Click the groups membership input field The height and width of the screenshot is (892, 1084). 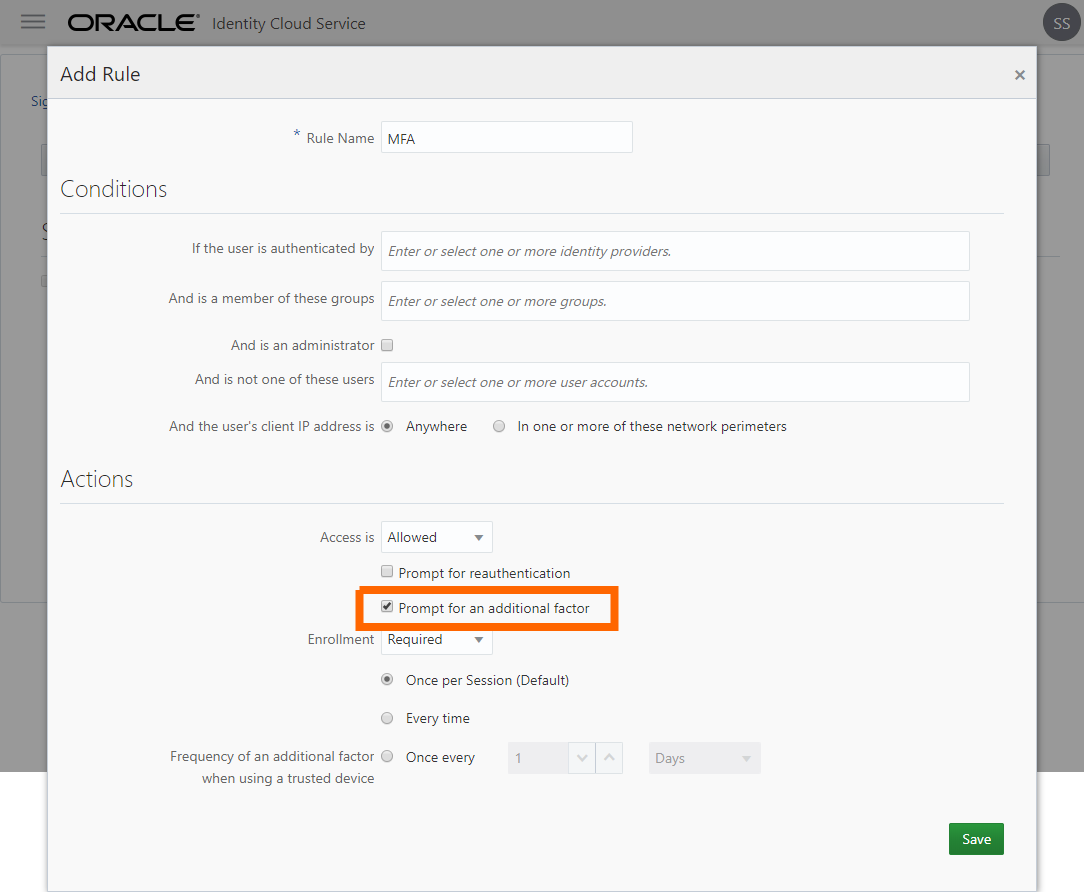(x=674, y=301)
